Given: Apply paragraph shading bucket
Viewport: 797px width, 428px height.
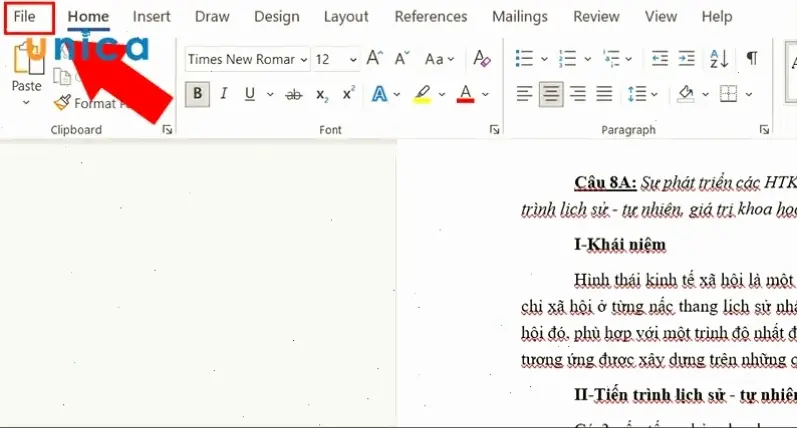Looking at the screenshot, I should click(x=686, y=94).
